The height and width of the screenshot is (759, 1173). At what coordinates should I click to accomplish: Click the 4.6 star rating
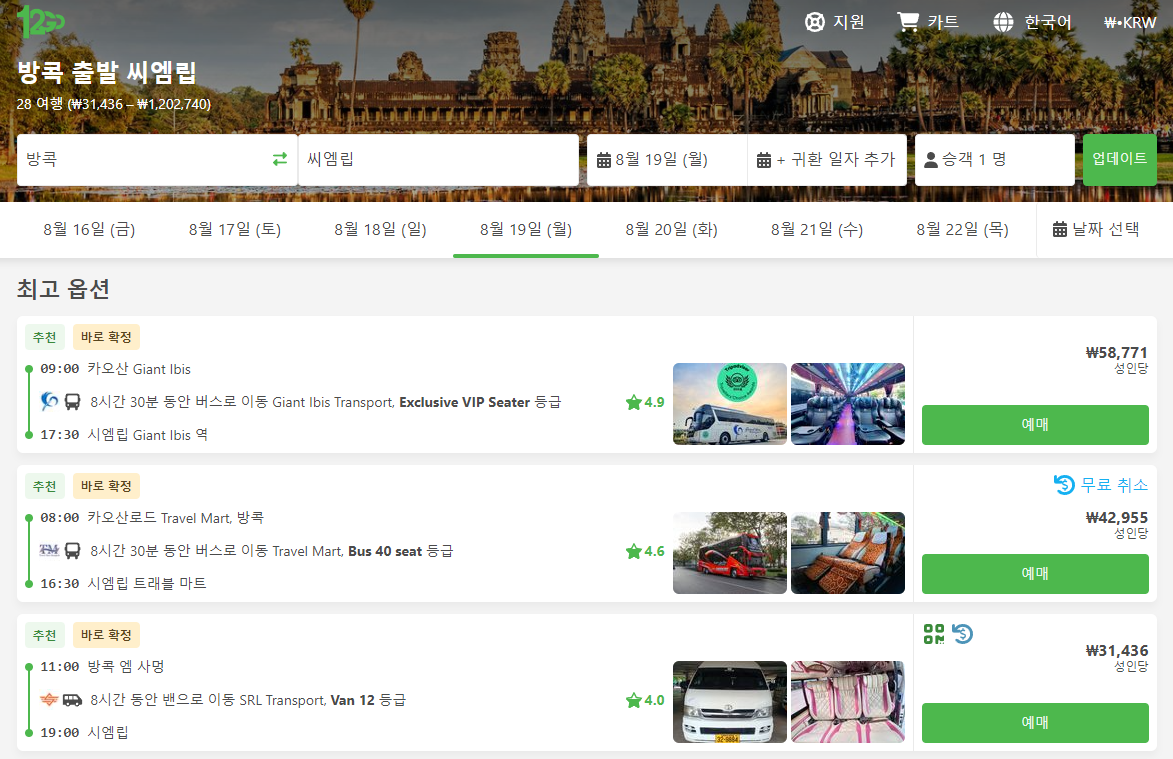point(645,551)
